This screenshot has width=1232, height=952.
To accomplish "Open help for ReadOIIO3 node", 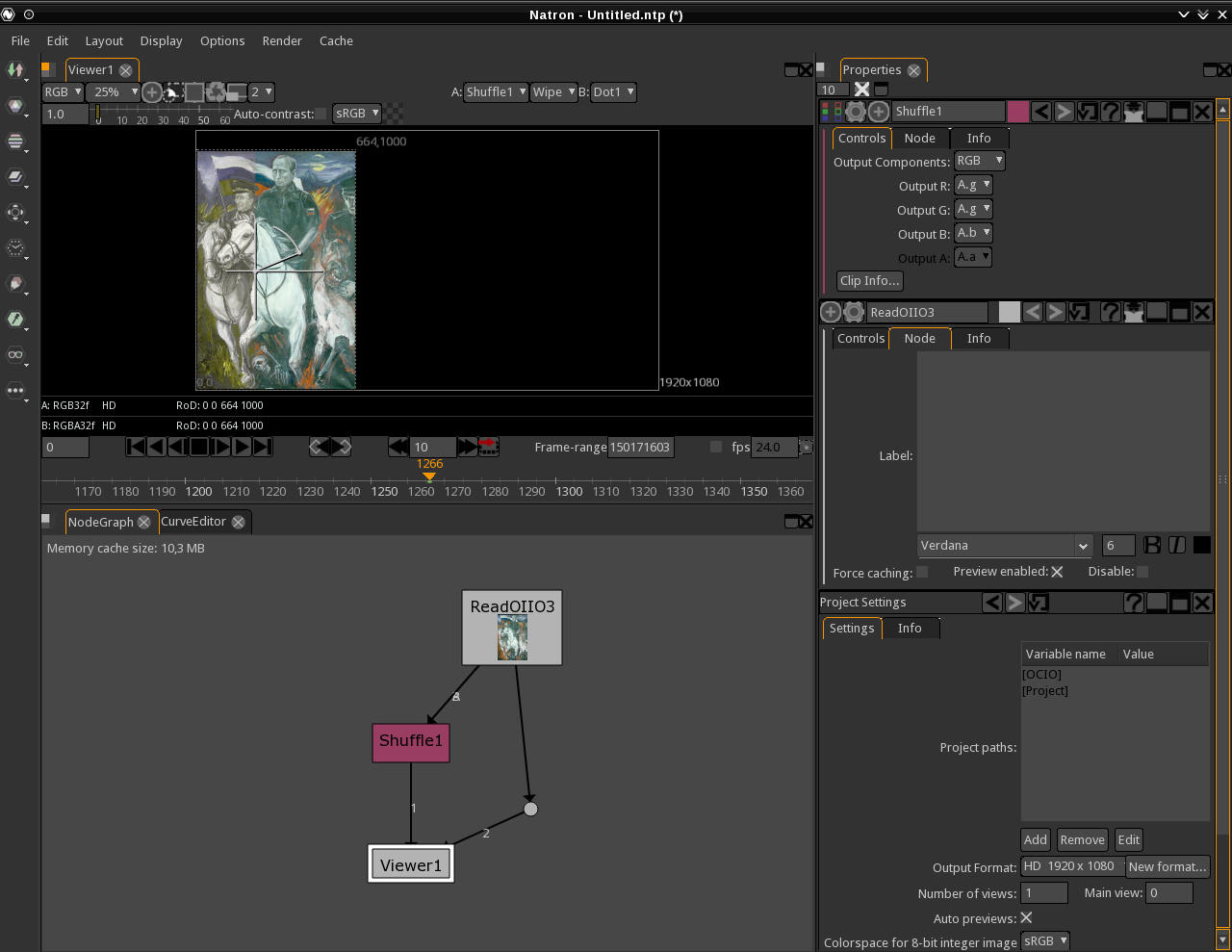I will click(1111, 312).
